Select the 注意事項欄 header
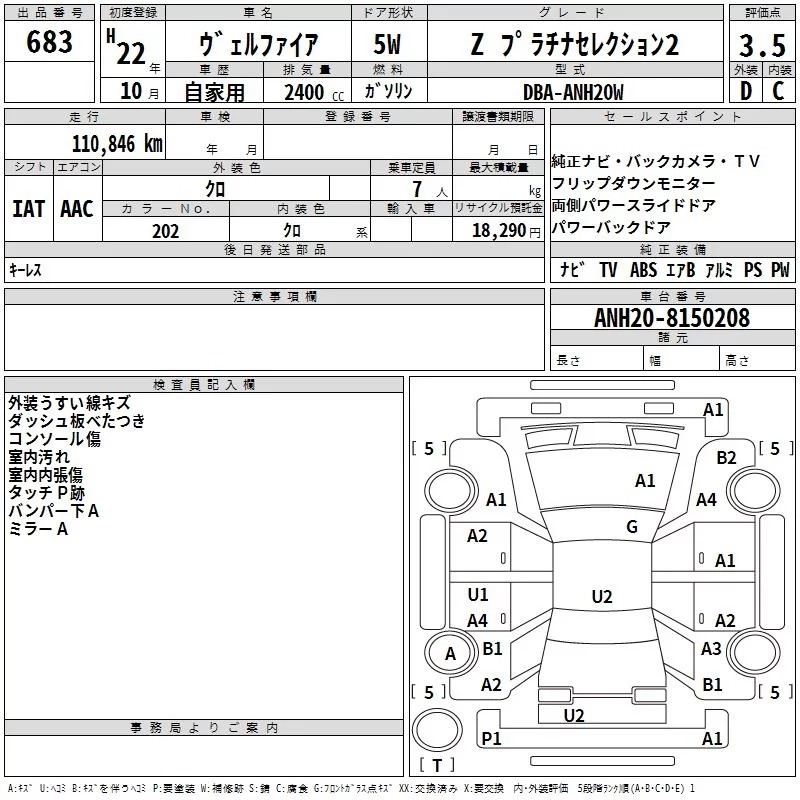Screen dimensions: 800x800 [275, 296]
